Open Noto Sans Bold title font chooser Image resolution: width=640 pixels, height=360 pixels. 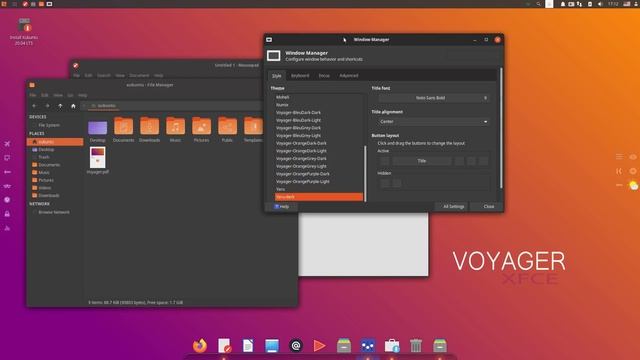point(434,98)
